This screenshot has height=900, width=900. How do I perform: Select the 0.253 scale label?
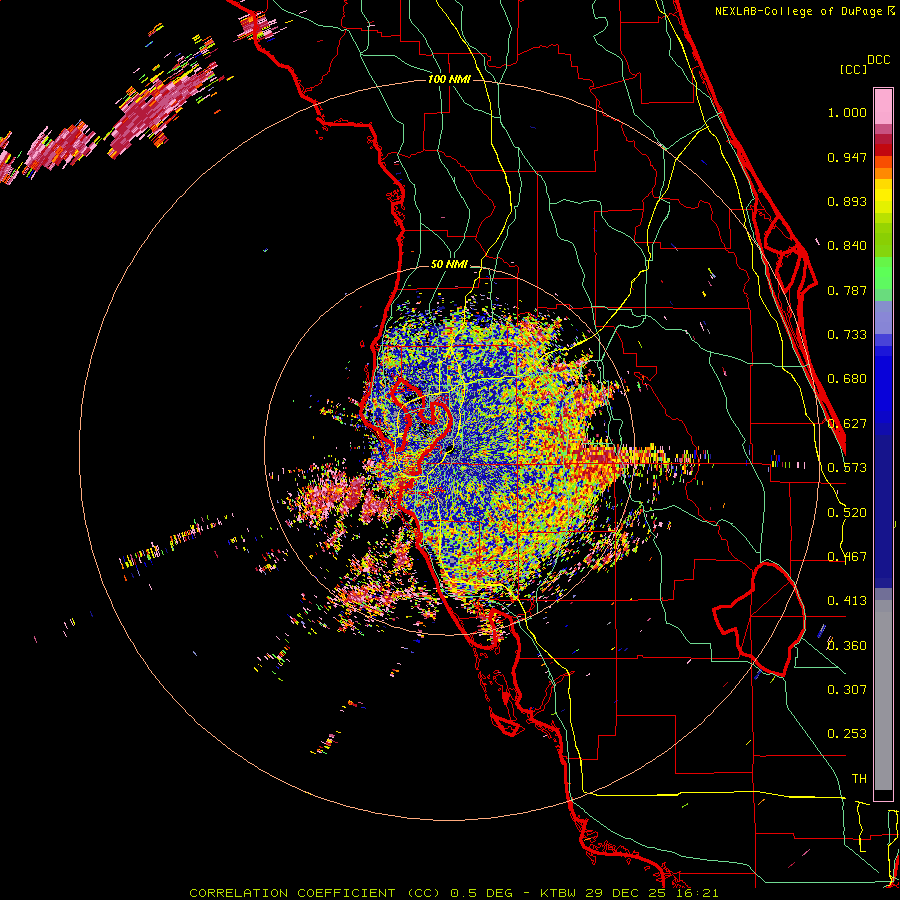847,734
